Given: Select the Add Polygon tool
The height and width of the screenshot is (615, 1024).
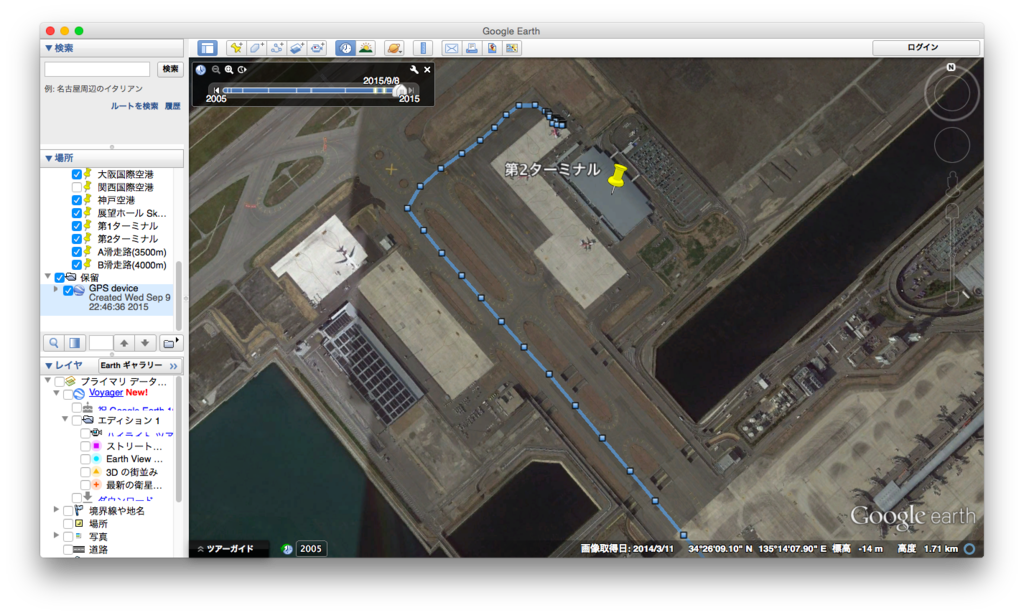Looking at the screenshot, I should pos(256,48).
